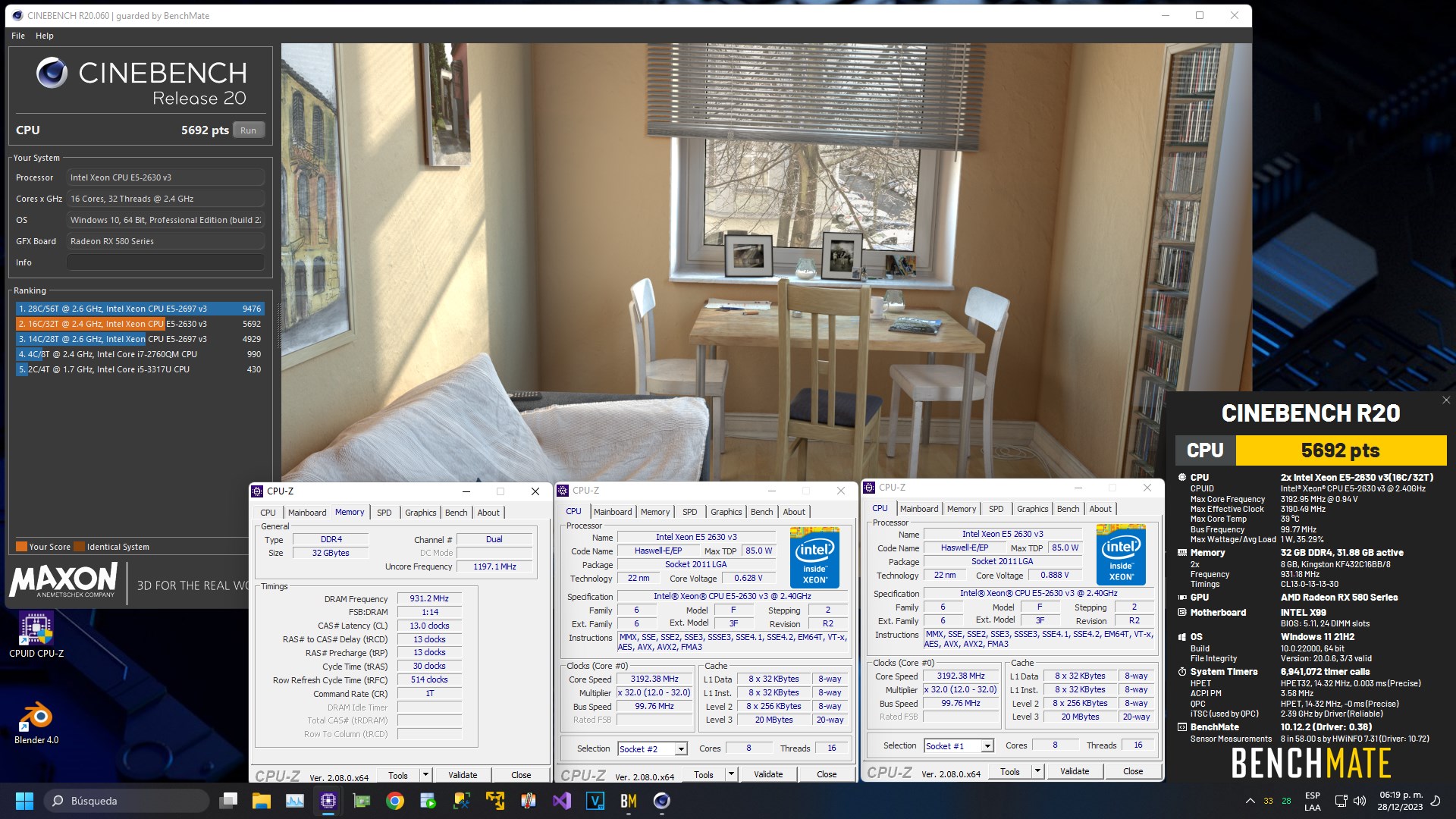Open the File menu in Cinebench
This screenshot has height=819, width=1456.
coord(18,36)
